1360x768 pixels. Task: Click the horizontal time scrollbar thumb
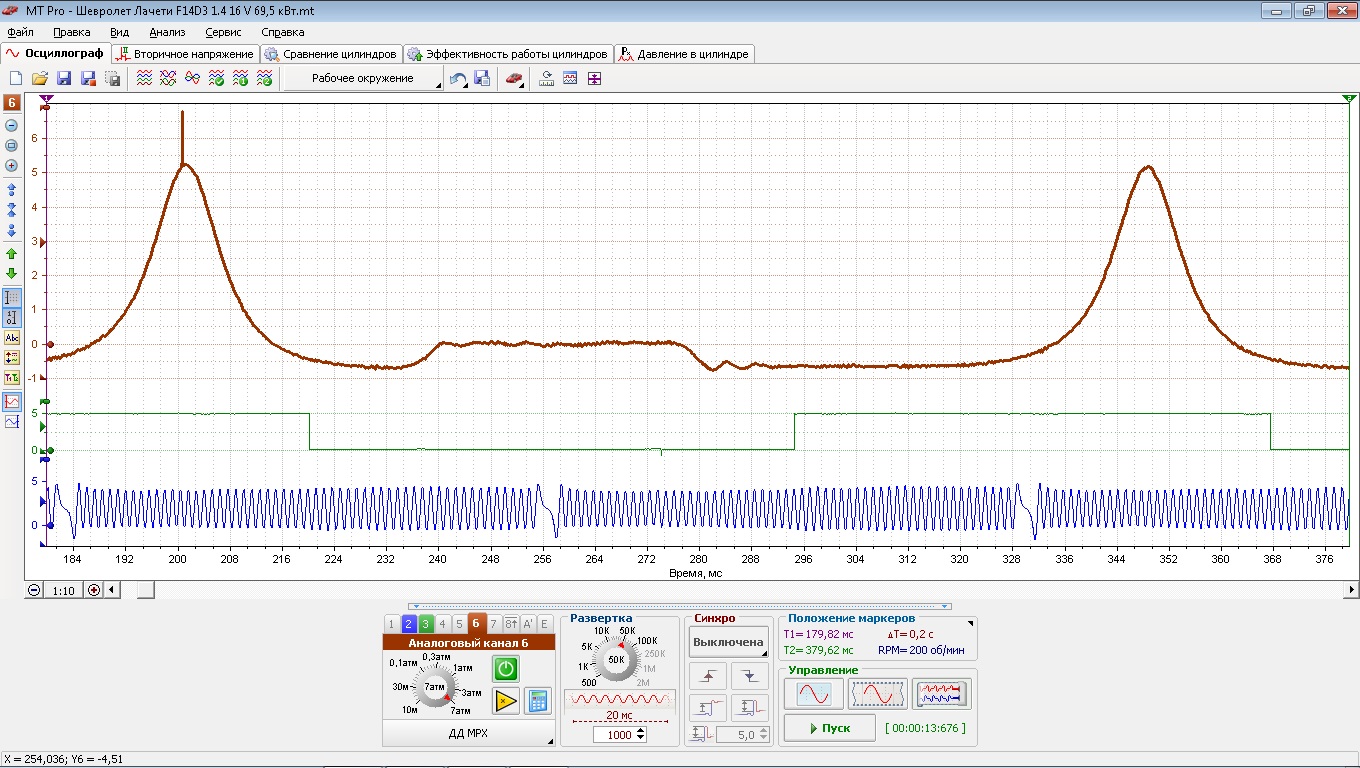coord(146,590)
